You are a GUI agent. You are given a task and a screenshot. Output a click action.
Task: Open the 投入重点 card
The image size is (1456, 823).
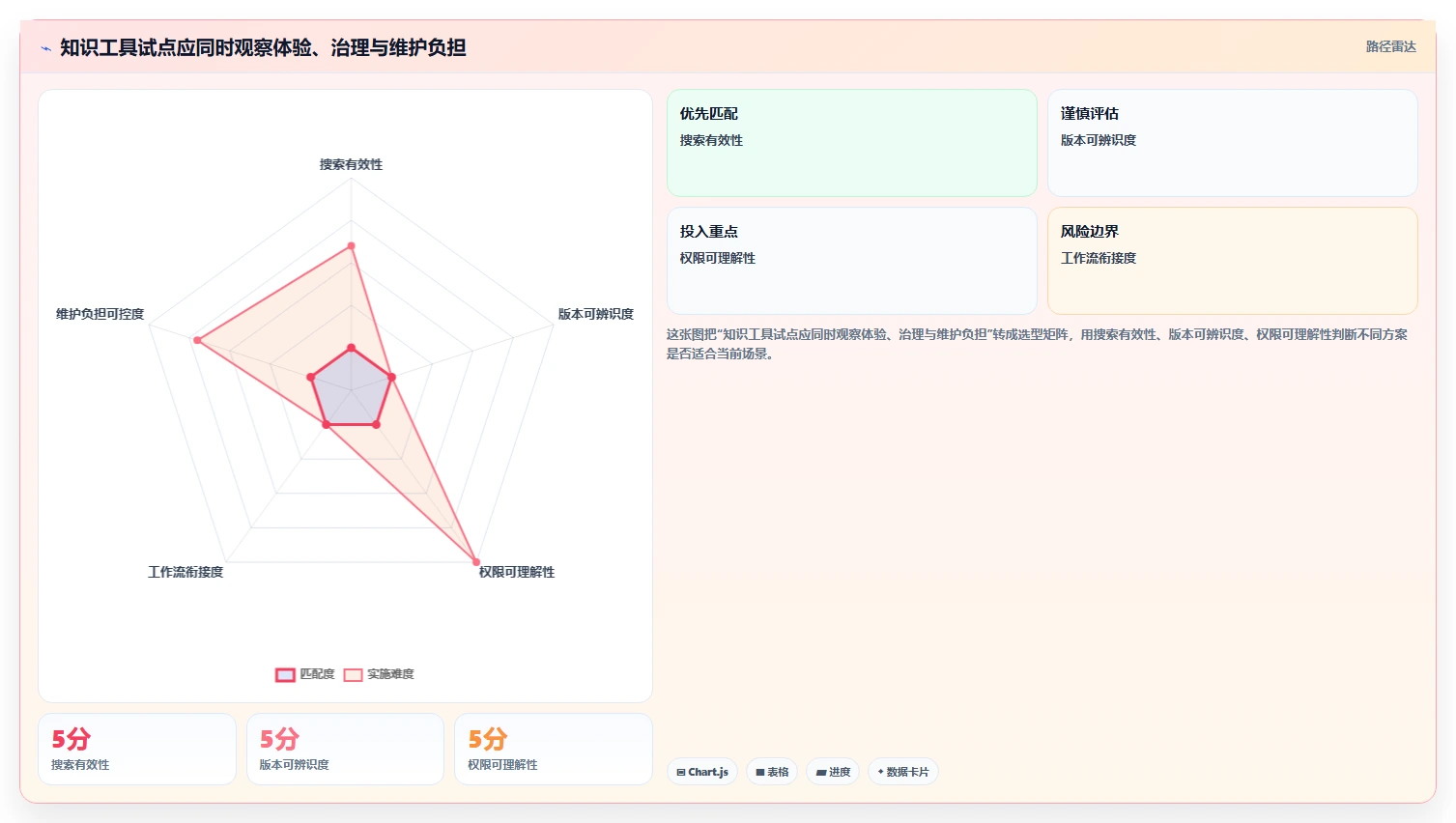coord(851,261)
